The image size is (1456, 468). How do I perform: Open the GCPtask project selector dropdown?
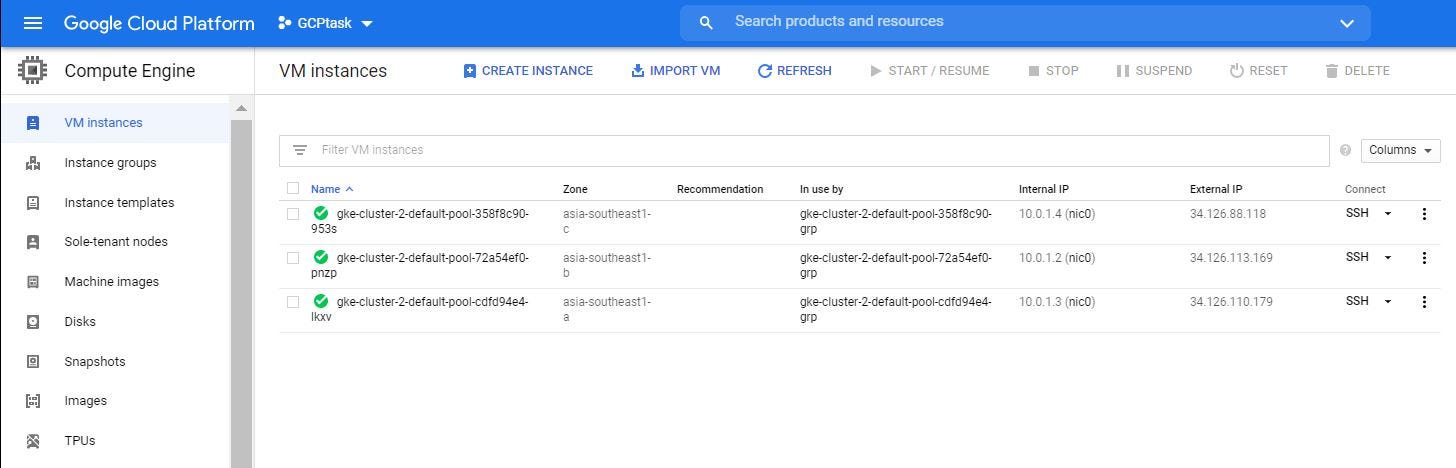coord(325,23)
